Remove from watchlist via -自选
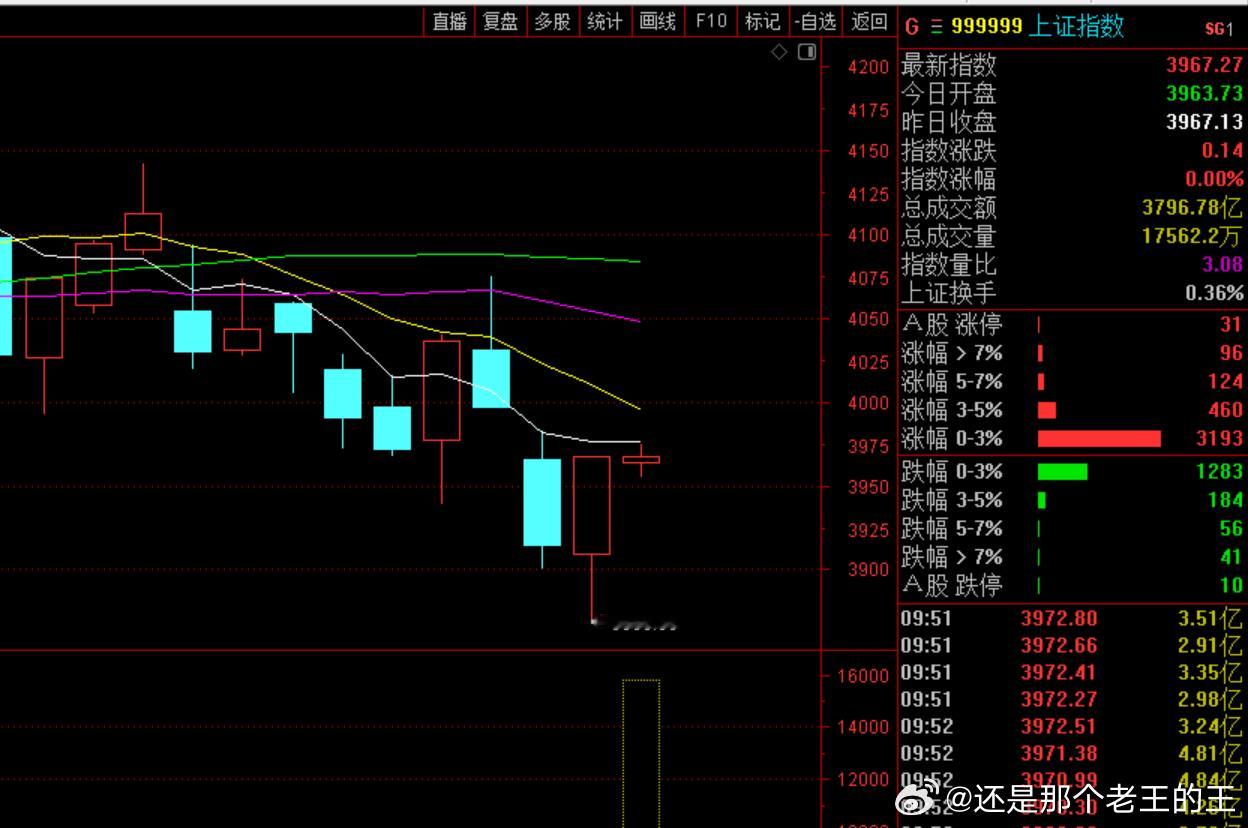This screenshot has width=1248, height=828. (815, 21)
